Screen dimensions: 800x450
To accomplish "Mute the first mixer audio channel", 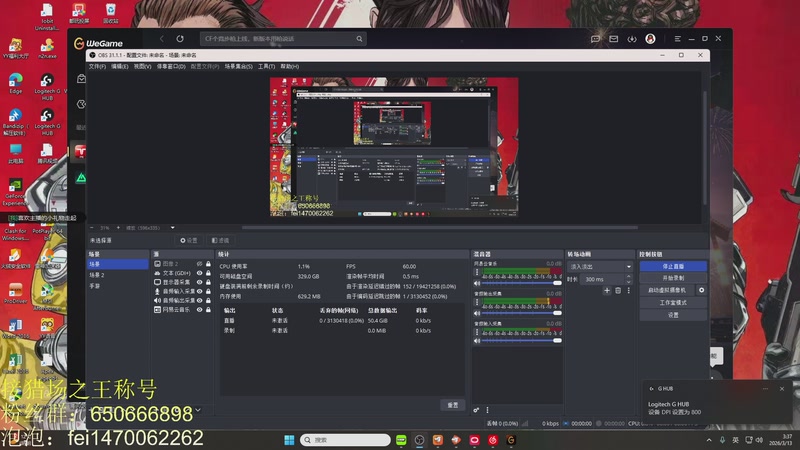I will (x=477, y=283).
